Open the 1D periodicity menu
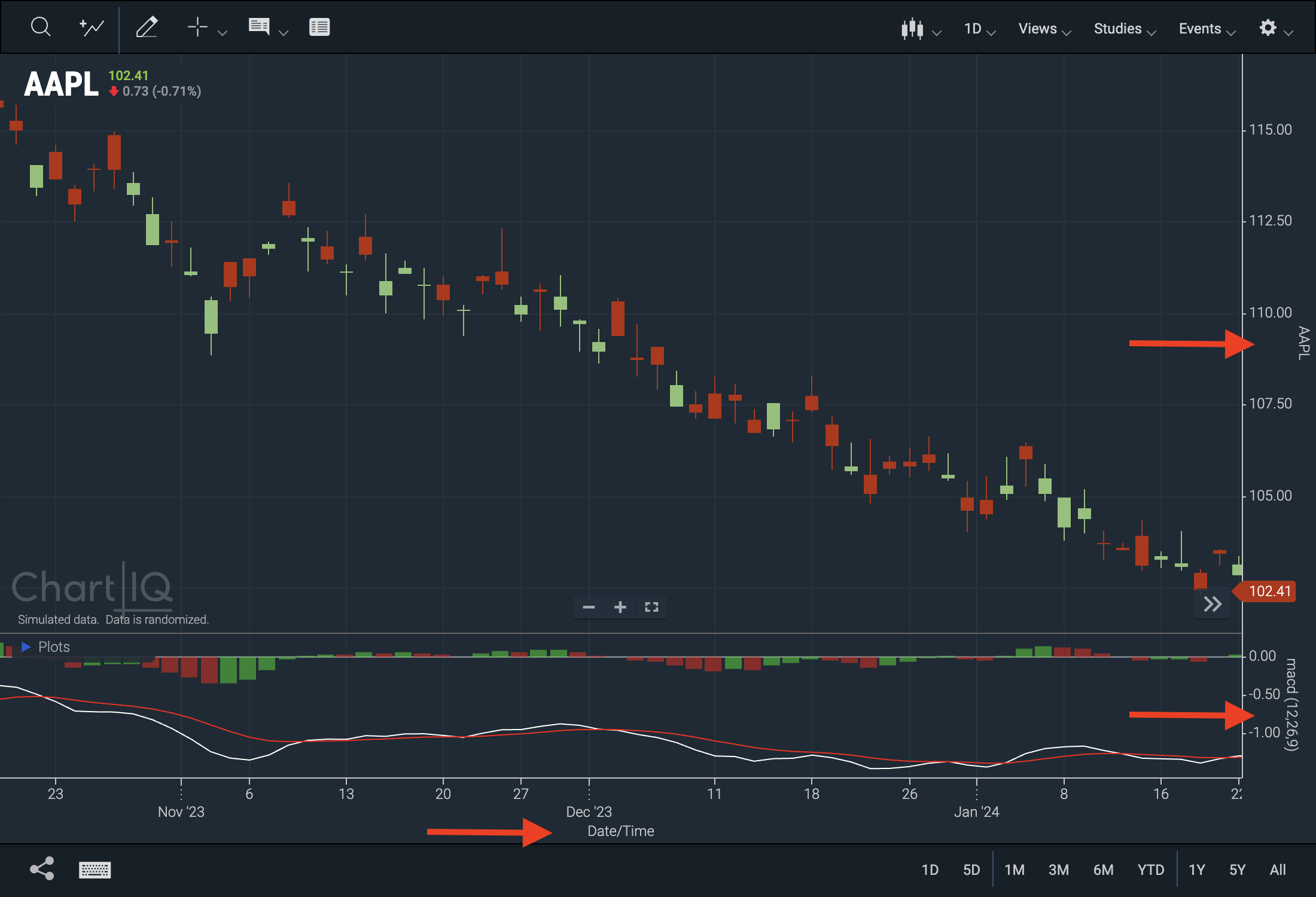 [979, 29]
